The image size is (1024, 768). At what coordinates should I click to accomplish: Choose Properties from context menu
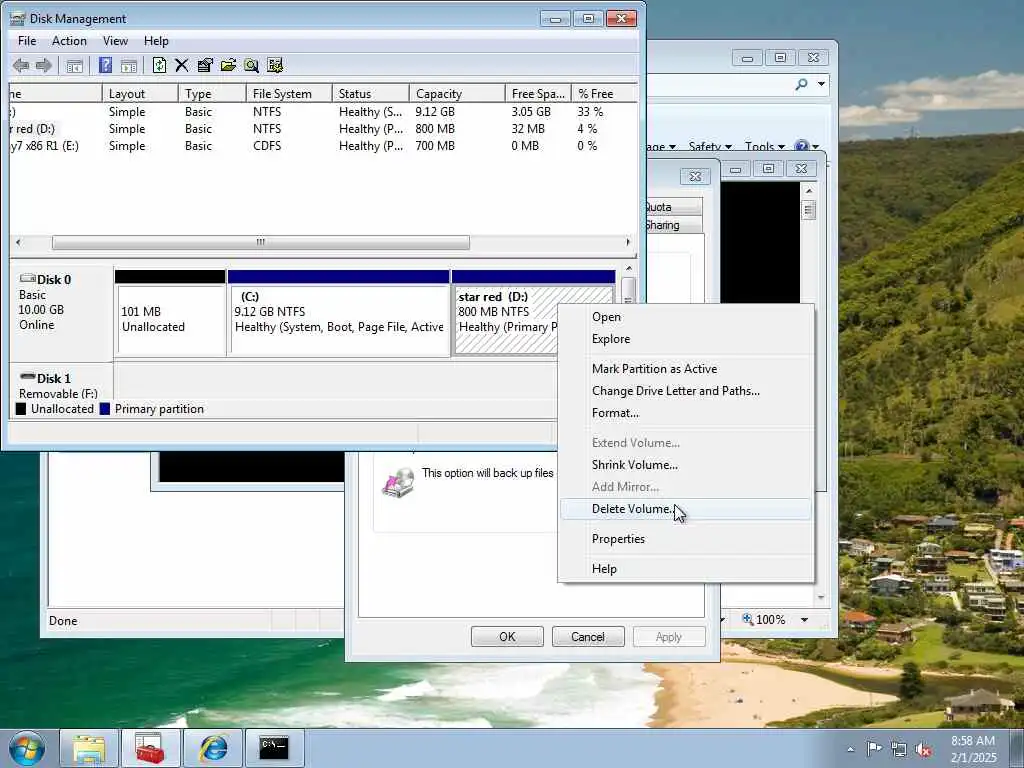[685, 539]
